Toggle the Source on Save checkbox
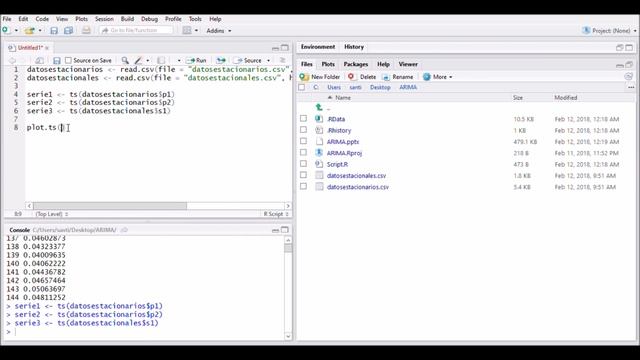The image size is (640, 360). (68, 60)
